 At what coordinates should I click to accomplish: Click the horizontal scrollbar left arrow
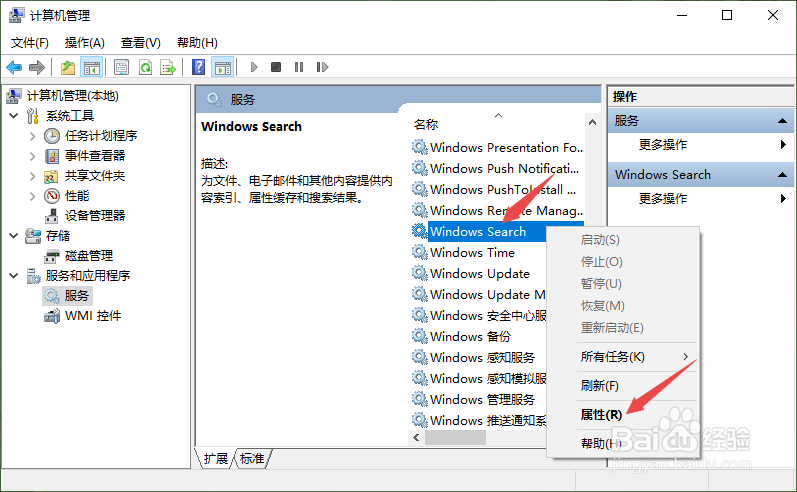point(416,438)
